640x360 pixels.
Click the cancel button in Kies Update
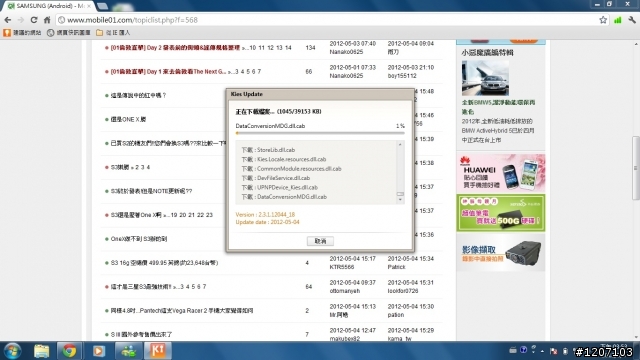pos(320,241)
